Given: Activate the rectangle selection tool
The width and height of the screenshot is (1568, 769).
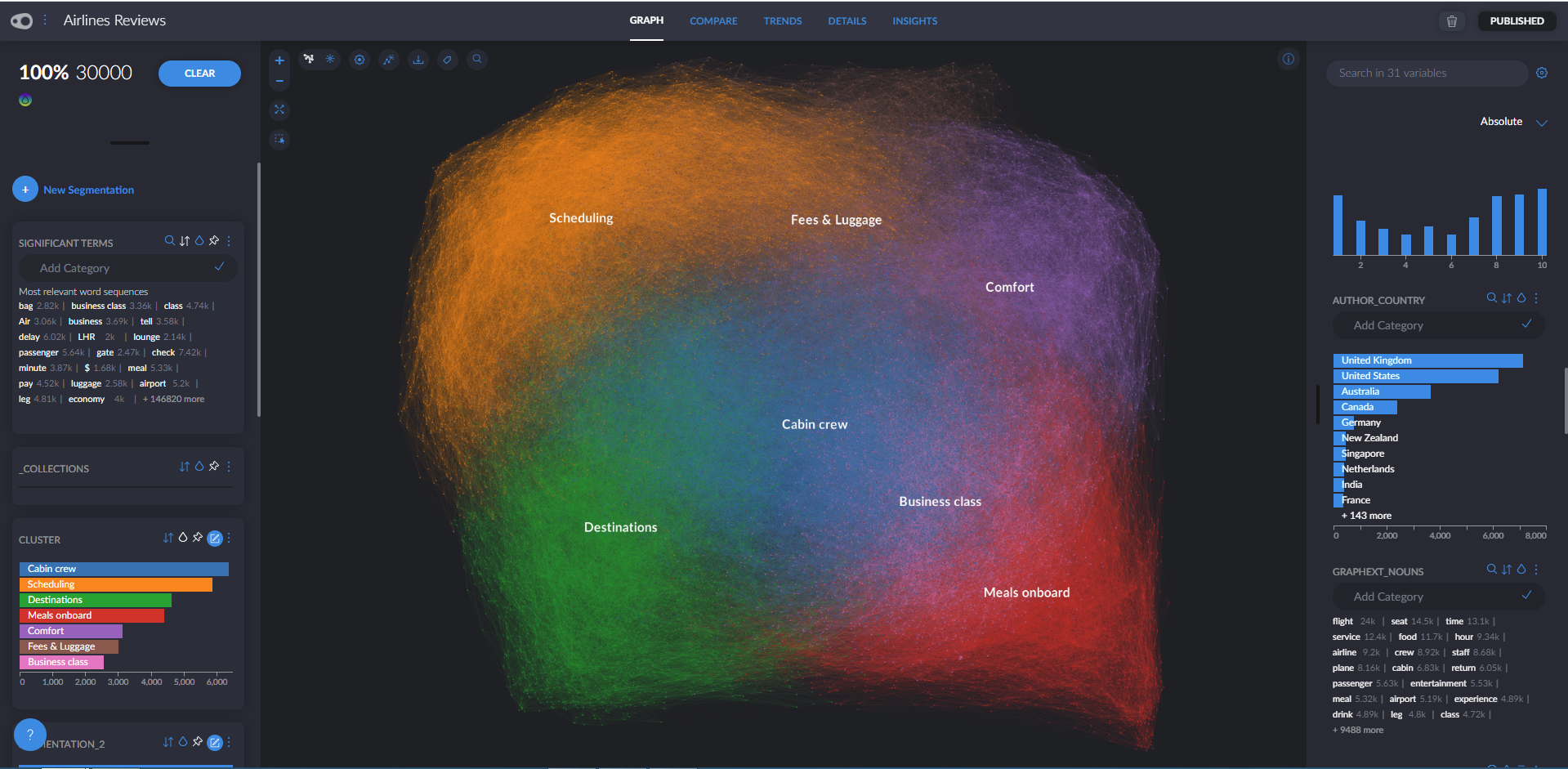Looking at the screenshot, I should click(x=279, y=139).
